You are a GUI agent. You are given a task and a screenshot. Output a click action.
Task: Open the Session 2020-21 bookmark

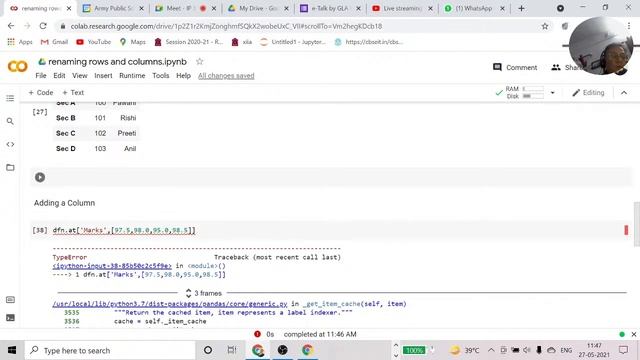[189, 42]
